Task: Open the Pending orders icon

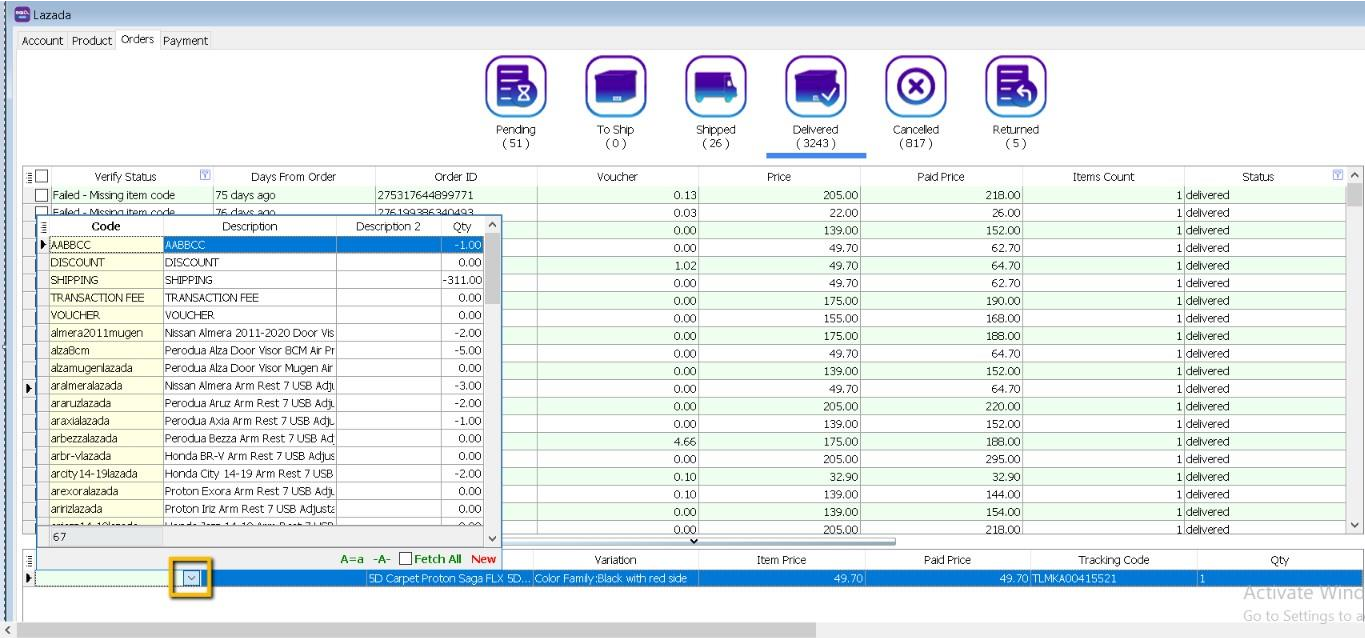Action: pyautogui.click(x=515, y=87)
